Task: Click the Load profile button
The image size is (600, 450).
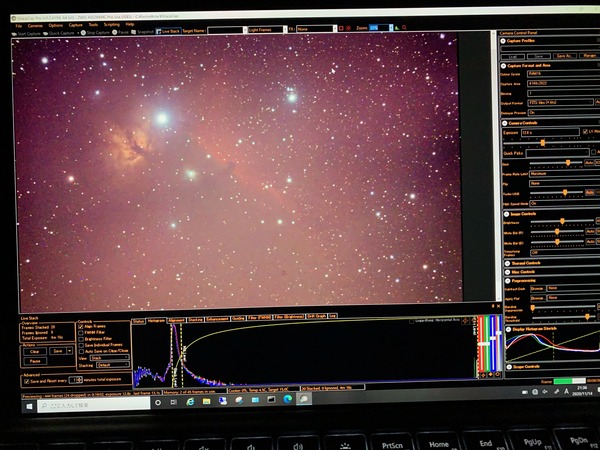Action: pos(513,57)
